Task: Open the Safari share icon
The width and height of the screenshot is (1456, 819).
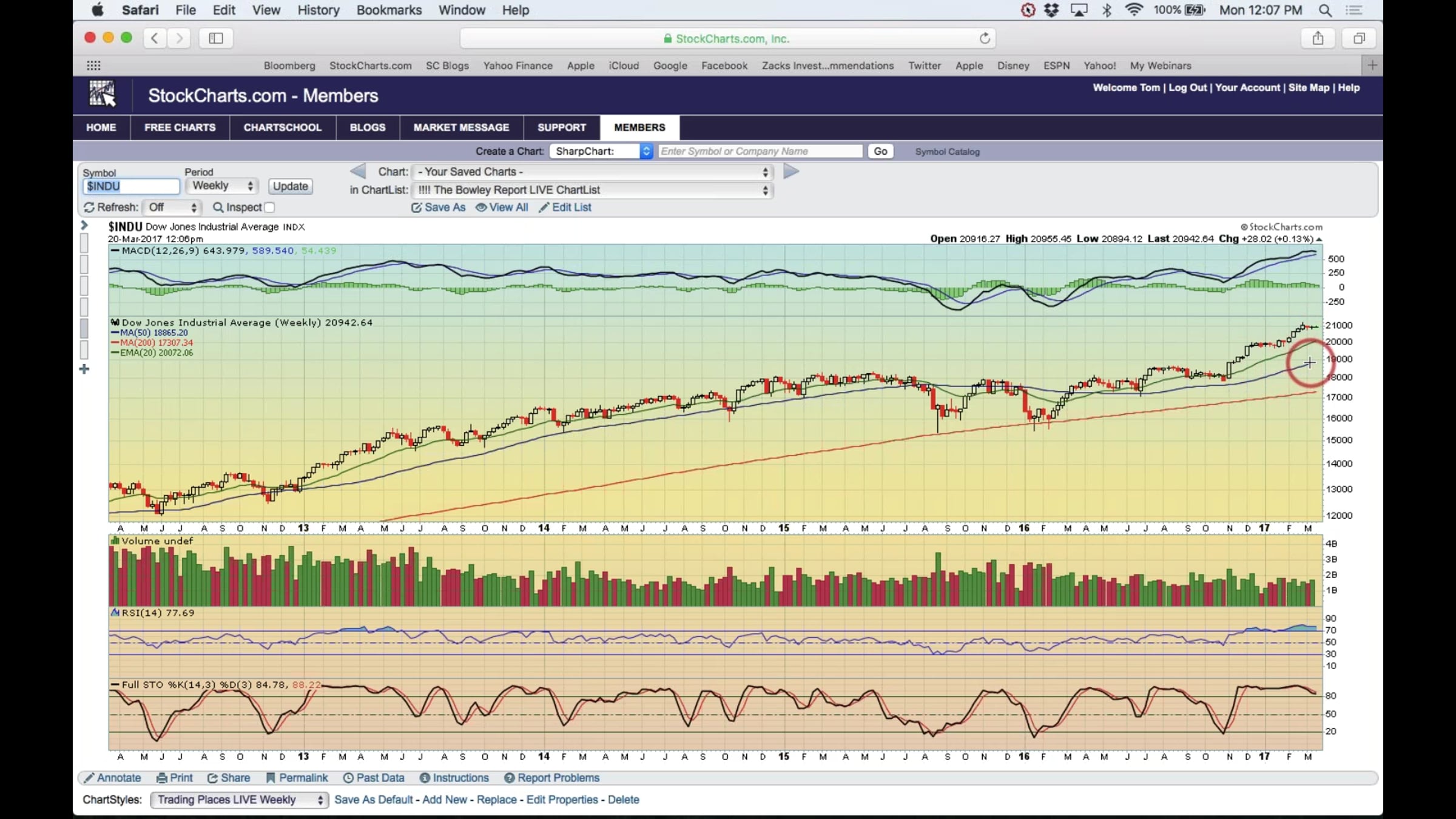Action: pos(1318,38)
